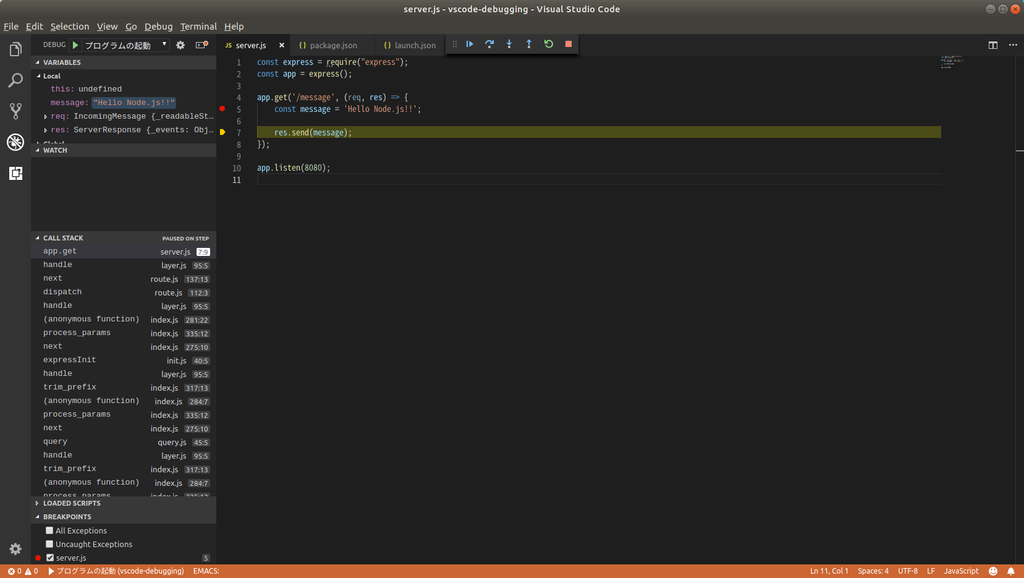Change indentation via Spaces: 4

873,571
